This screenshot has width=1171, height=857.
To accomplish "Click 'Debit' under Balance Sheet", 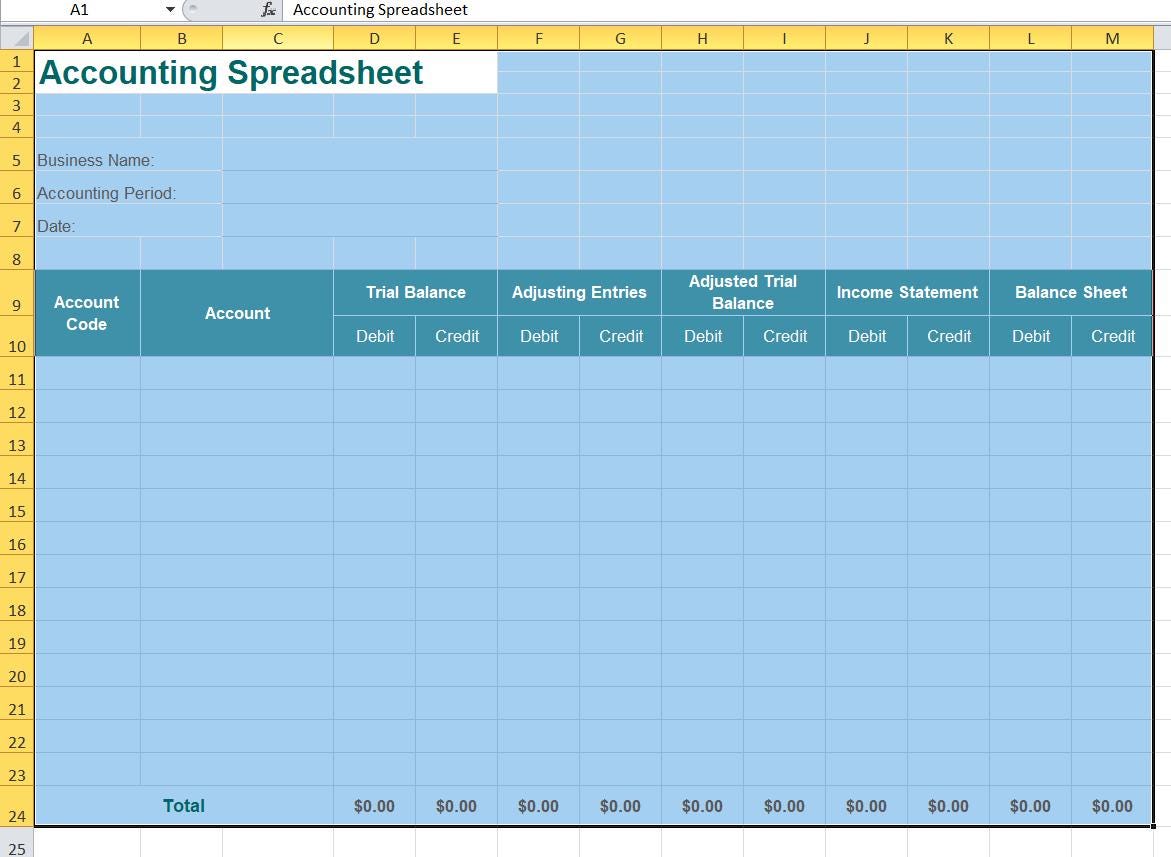I will 1031,336.
